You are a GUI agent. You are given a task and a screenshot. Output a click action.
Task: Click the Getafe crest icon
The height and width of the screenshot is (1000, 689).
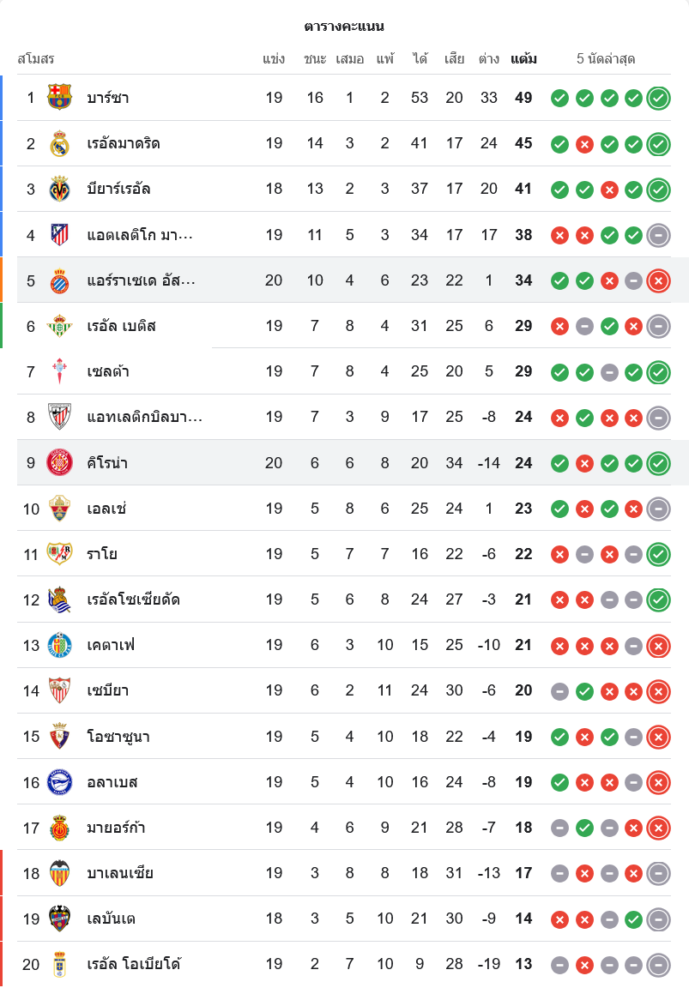pos(60,645)
